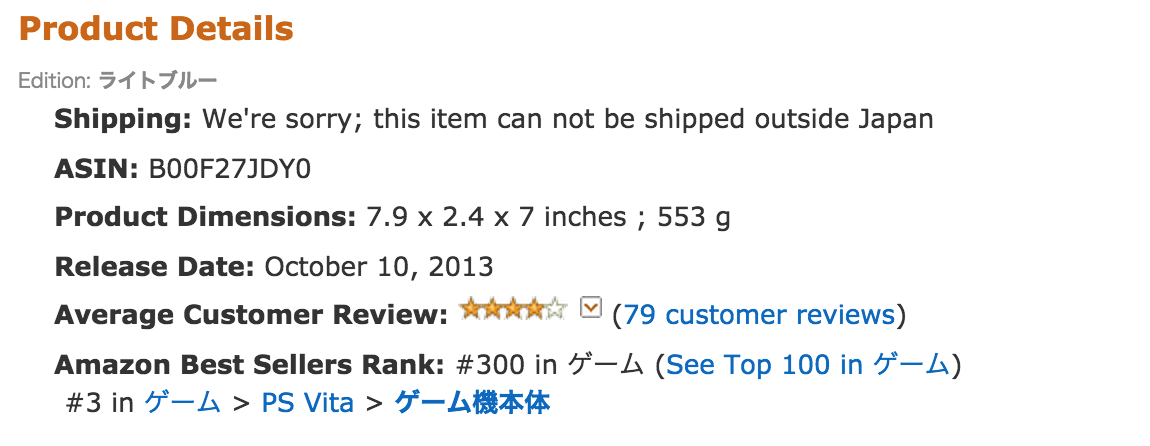Image resolution: width=1150 pixels, height=446 pixels.
Task: Click the first gold rating star
Action: coord(470,309)
